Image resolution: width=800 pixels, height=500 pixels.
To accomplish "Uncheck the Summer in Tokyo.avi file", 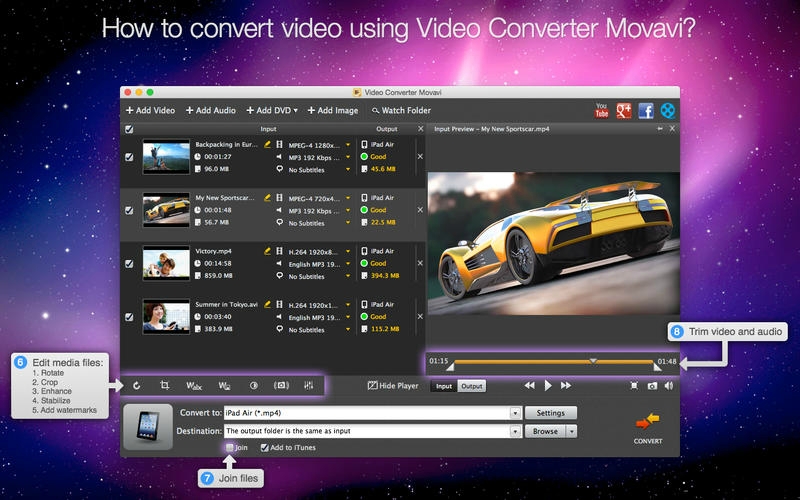I will coord(129,317).
